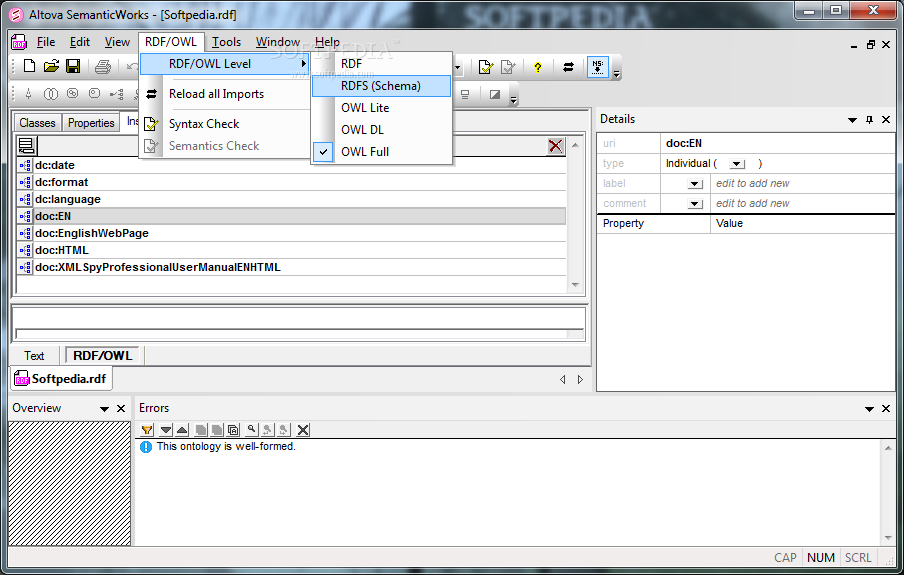Expand second toolbar overflow options arrow
Screen dimensions: 904x575
(x=514, y=101)
